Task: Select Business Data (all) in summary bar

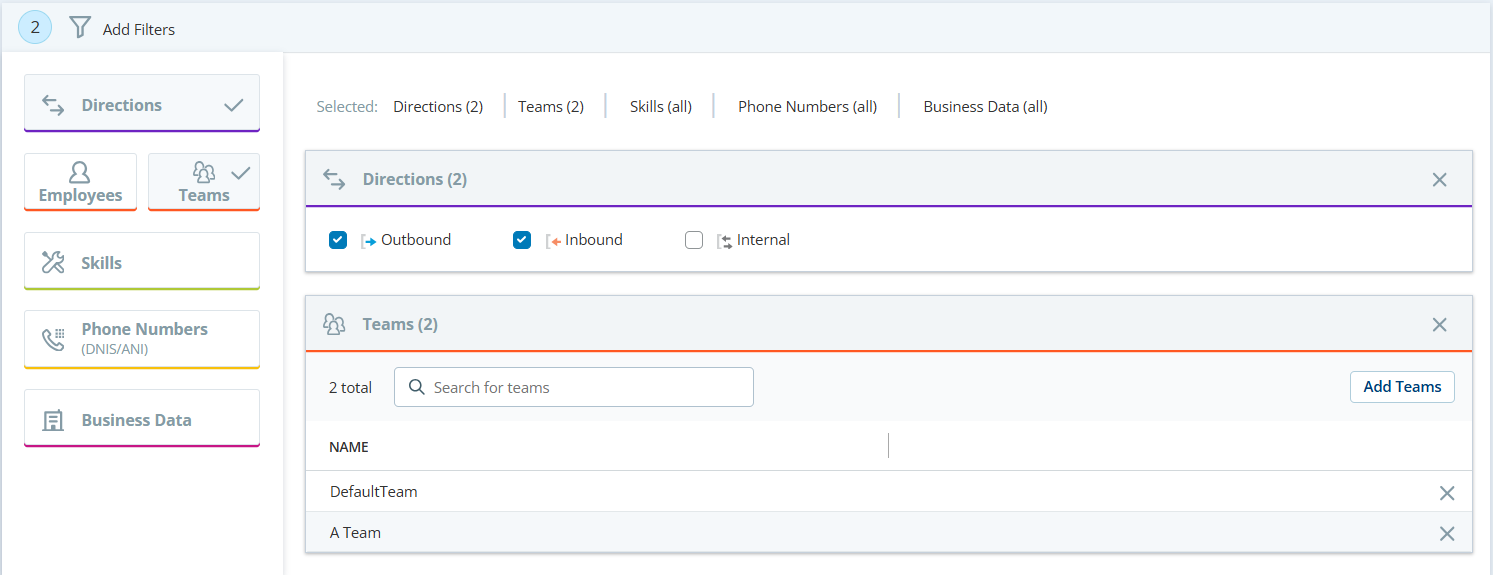Action: coord(985,107)
